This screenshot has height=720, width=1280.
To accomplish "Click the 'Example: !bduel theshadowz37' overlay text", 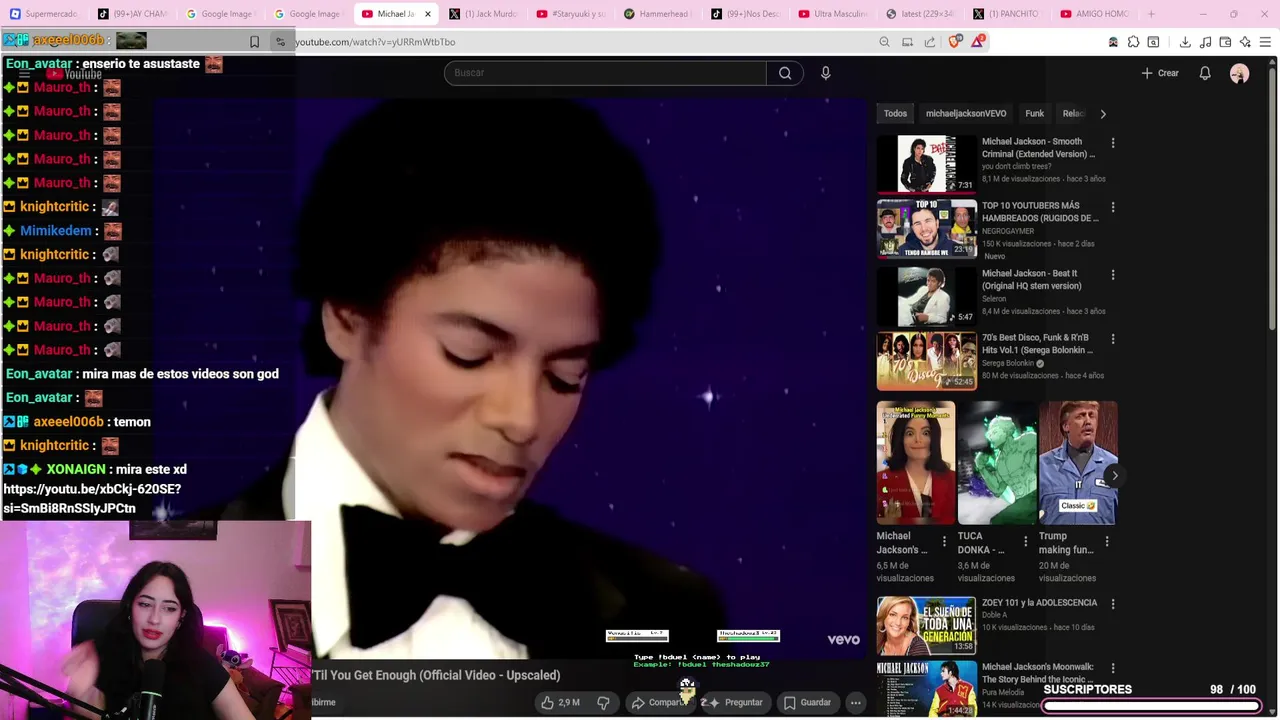I will pos(701,664).
